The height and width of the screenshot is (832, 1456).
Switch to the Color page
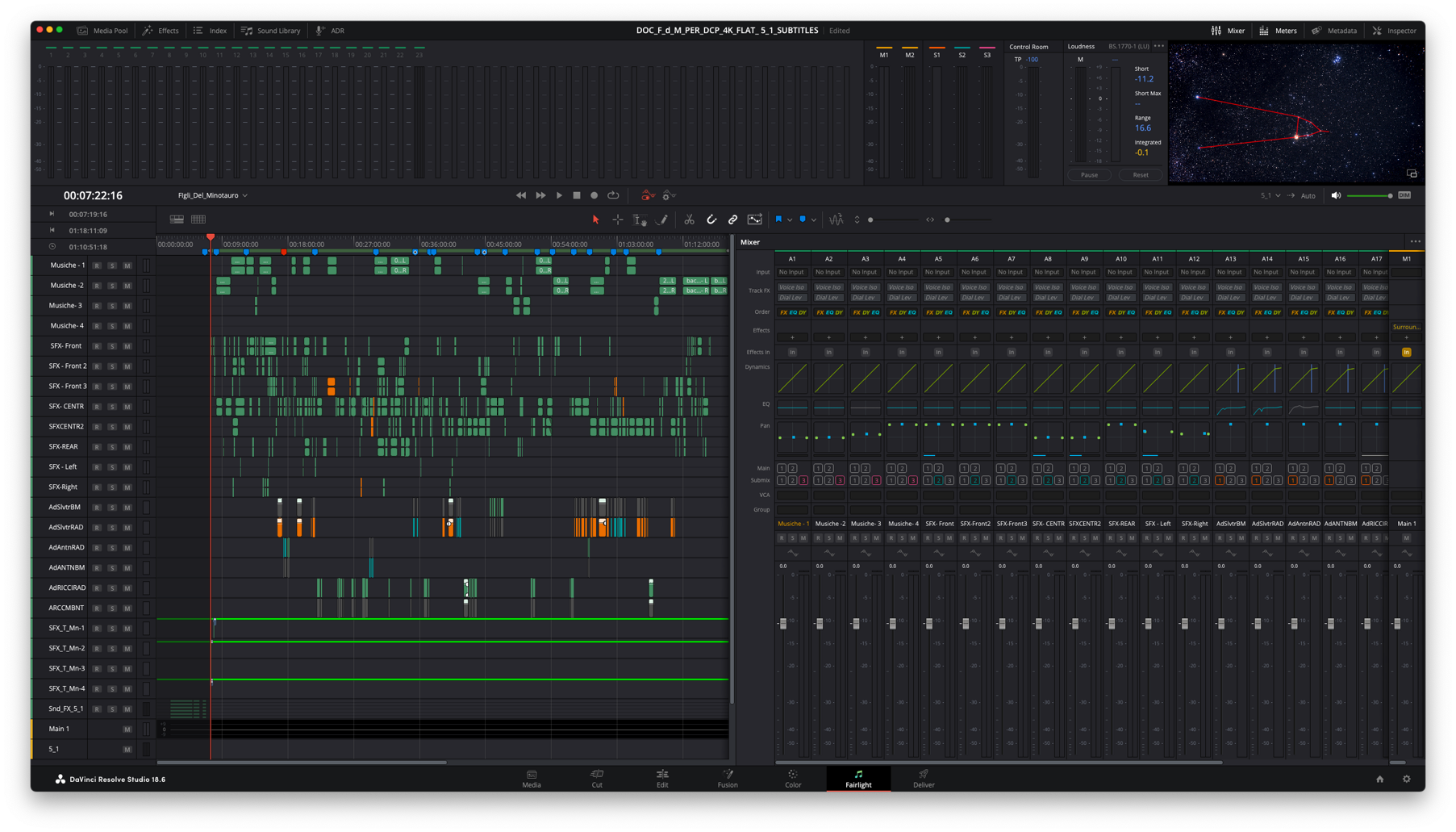[x=793, y=779]
